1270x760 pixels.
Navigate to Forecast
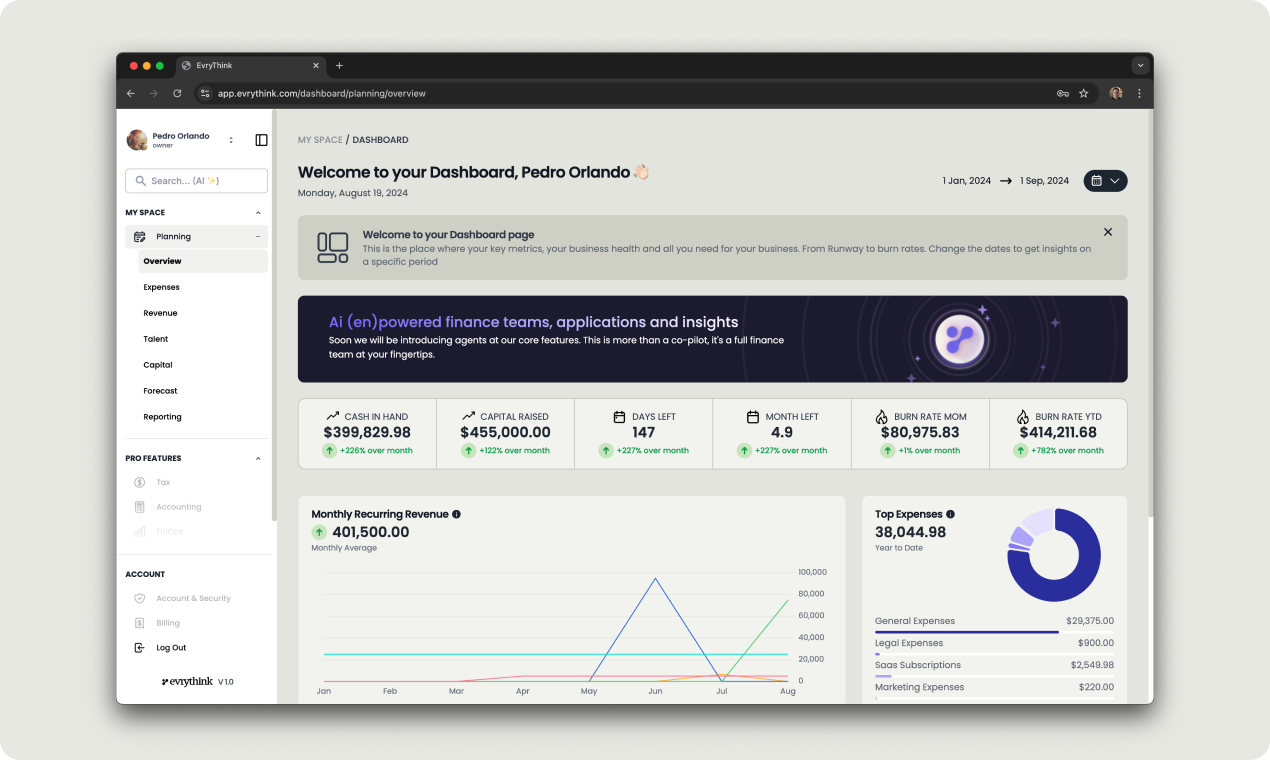pos(160,391)
